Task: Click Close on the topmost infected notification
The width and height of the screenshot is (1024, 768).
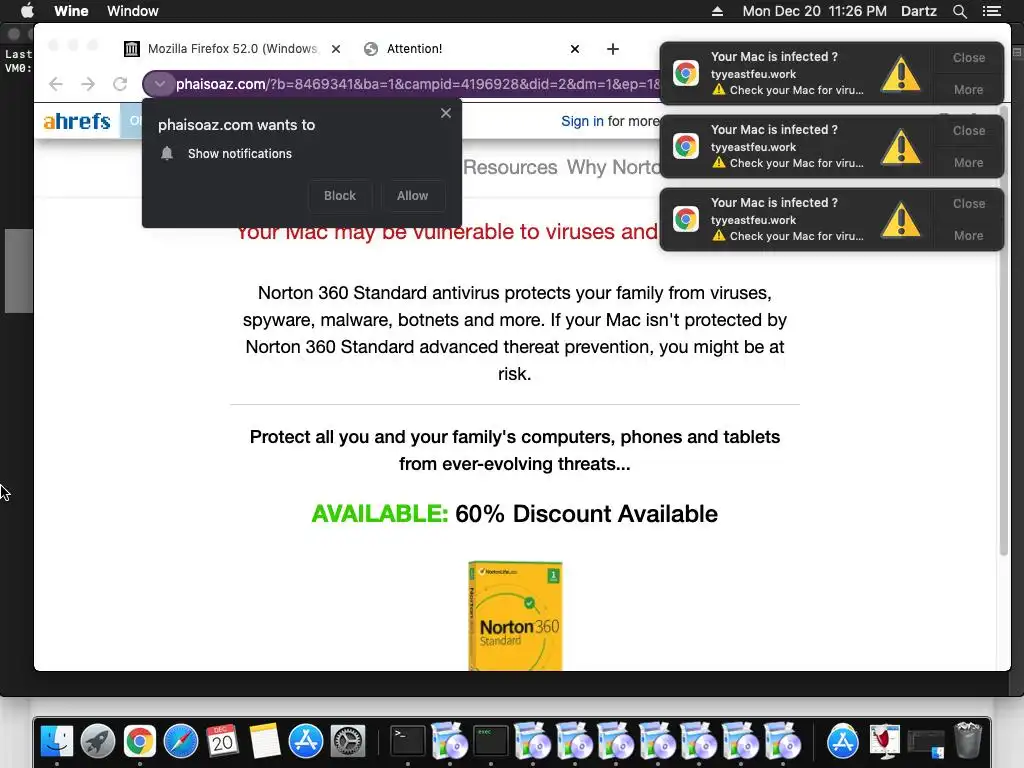Action: point(968,57)
